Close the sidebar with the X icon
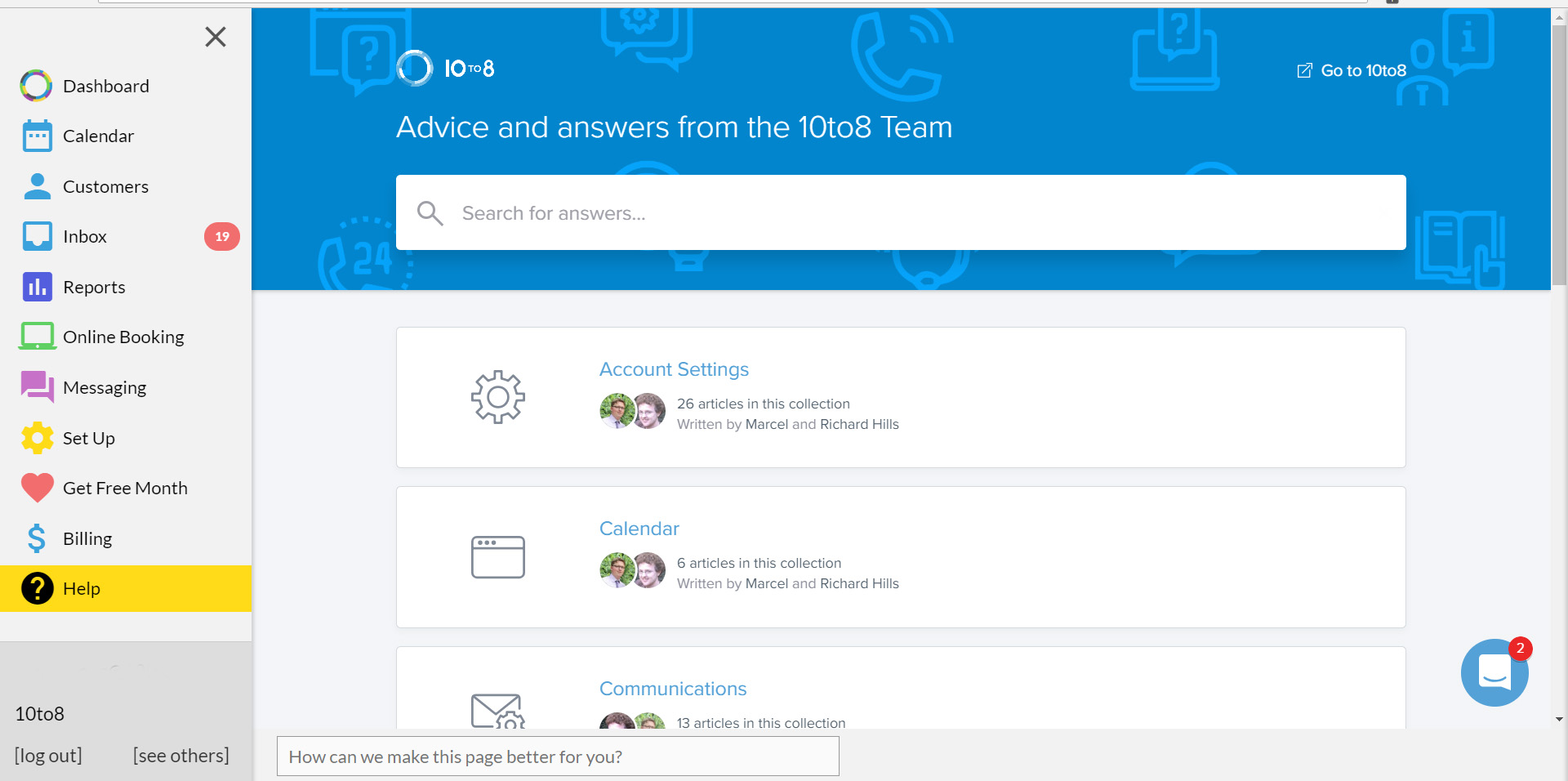Viewport: 1568px width, 781px height. coord(216,37)
